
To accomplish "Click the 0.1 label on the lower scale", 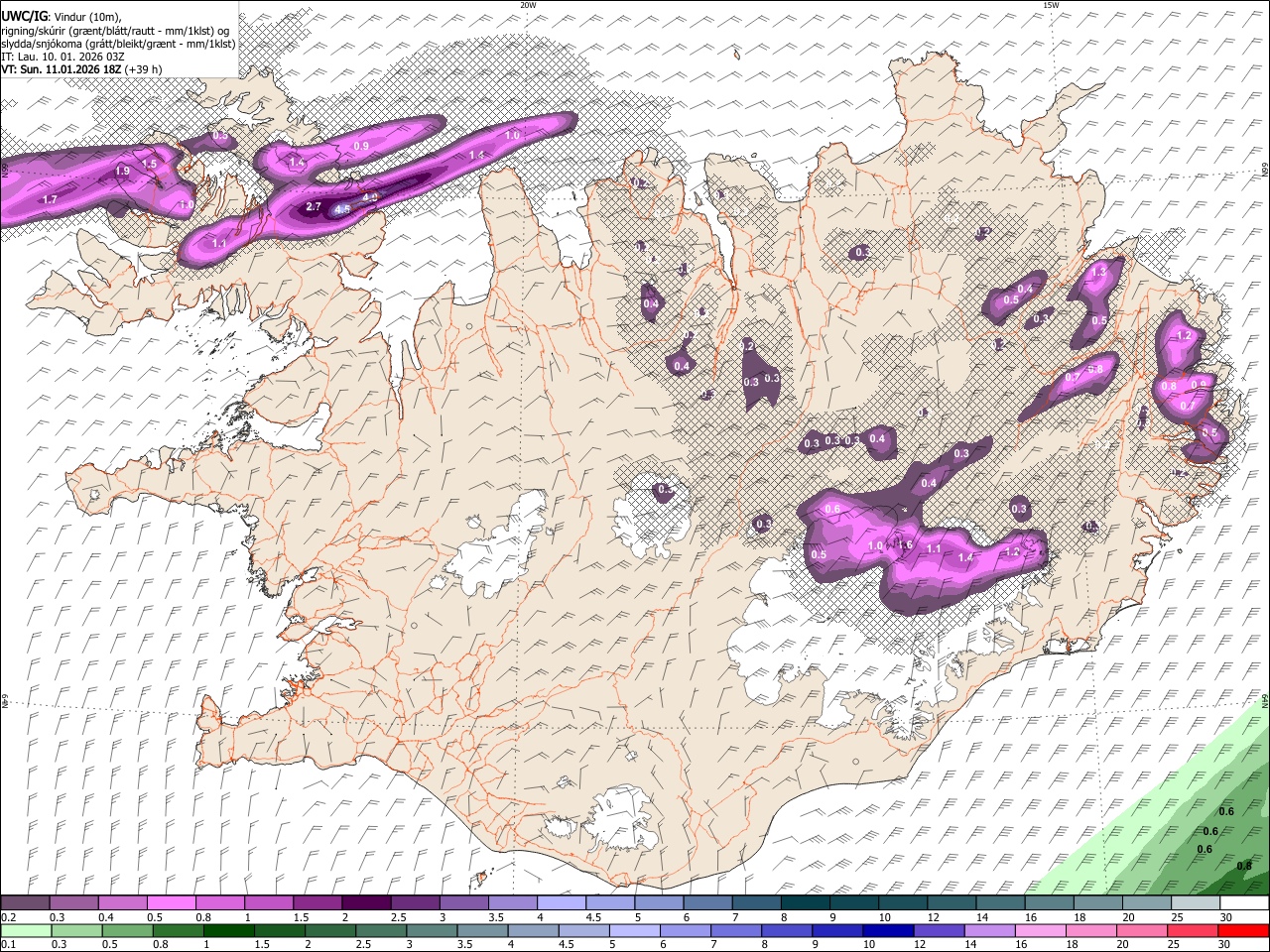I will click(x=9, y=944).
